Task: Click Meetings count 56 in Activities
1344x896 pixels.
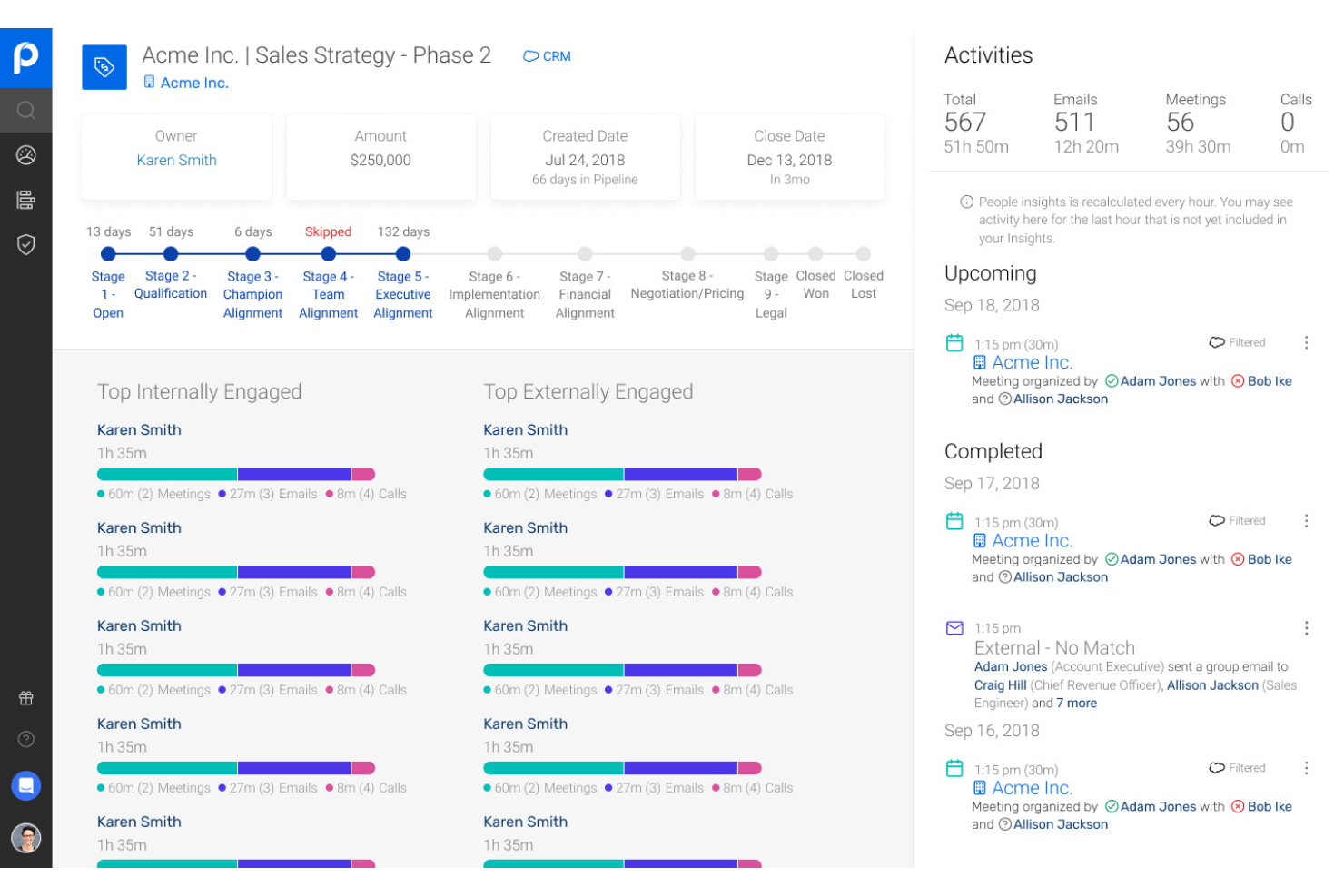Action: [1180, 122]
